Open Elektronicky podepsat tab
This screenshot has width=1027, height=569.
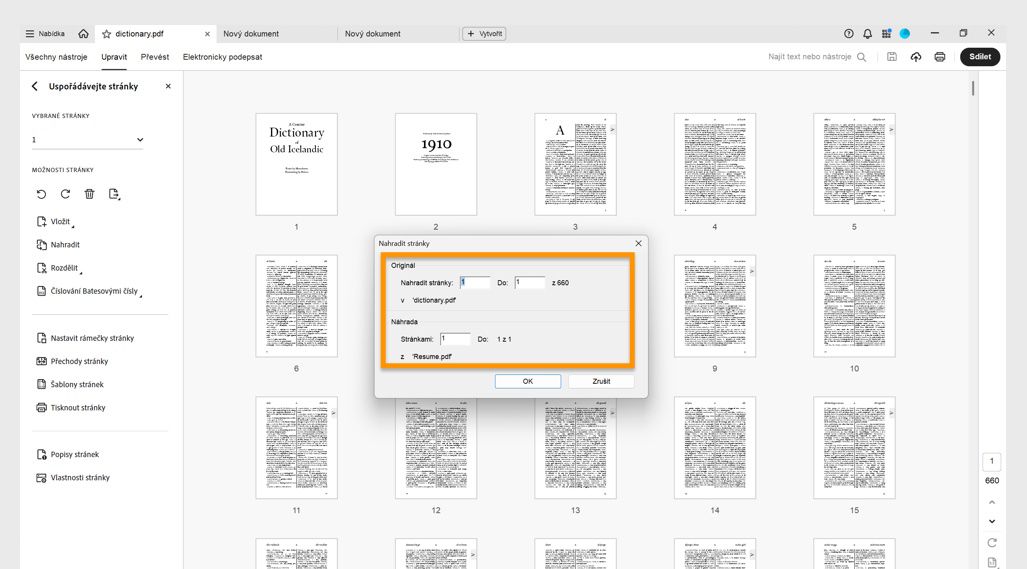[223, 57]
